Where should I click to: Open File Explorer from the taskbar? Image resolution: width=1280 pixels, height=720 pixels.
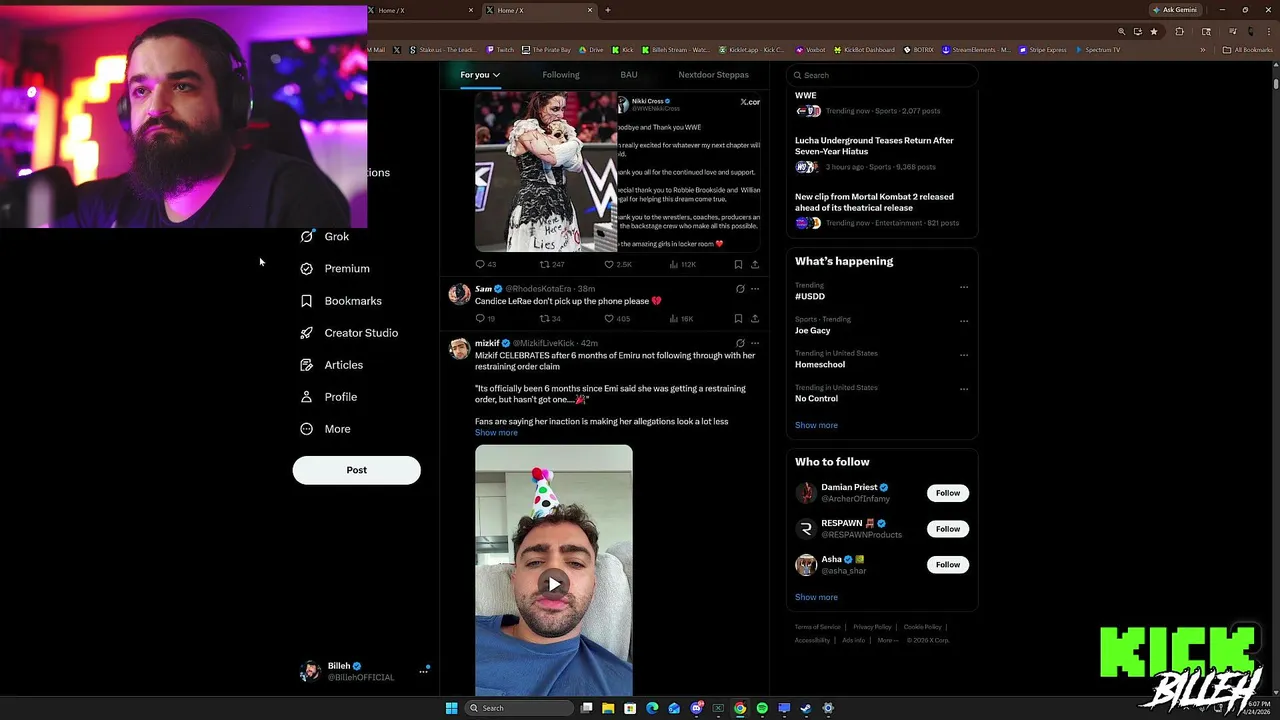(607, 708)
